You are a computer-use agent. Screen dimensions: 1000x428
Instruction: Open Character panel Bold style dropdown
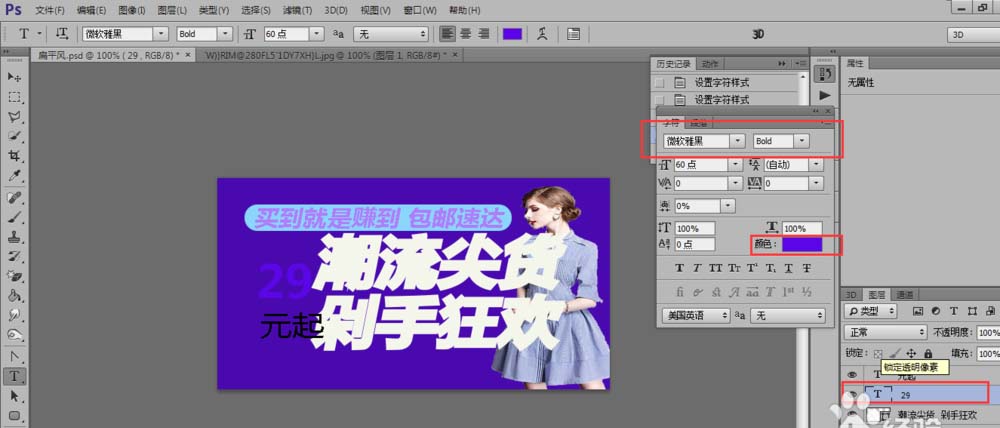(802, 141)
